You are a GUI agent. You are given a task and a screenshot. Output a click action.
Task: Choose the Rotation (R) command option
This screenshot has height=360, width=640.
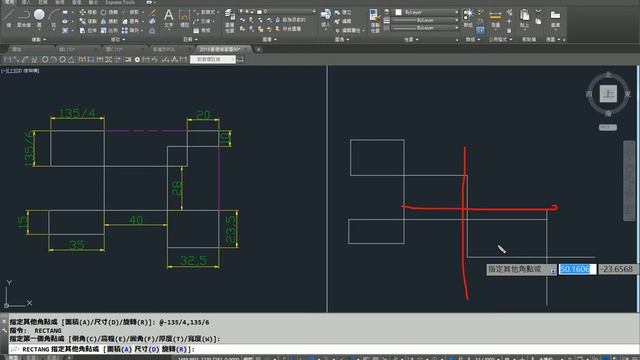(174, 349)
